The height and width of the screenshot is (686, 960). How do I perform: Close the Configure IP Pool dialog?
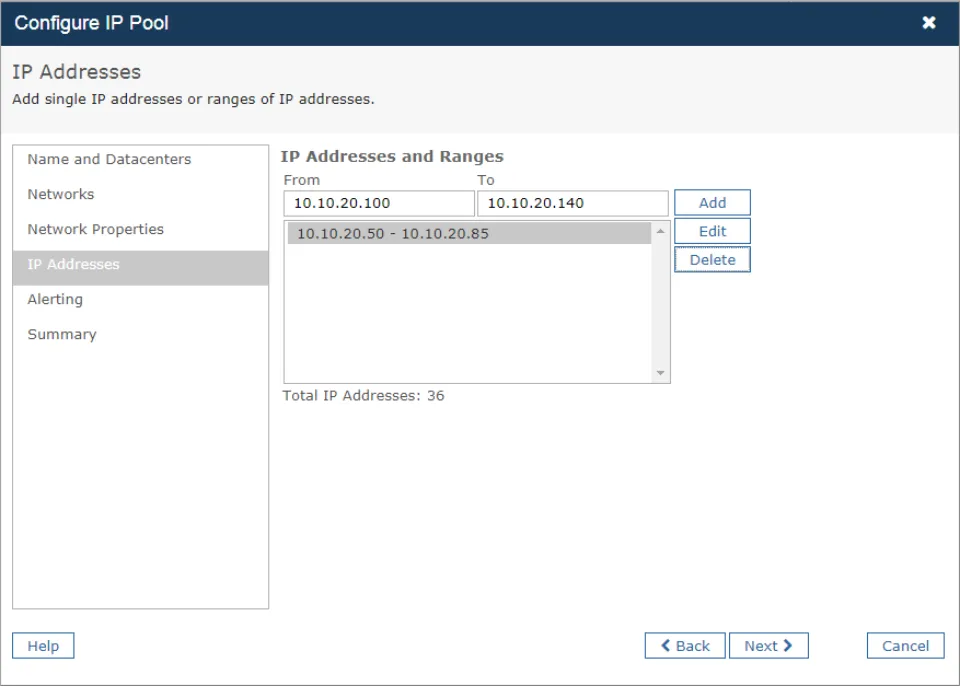click(929, 23)
